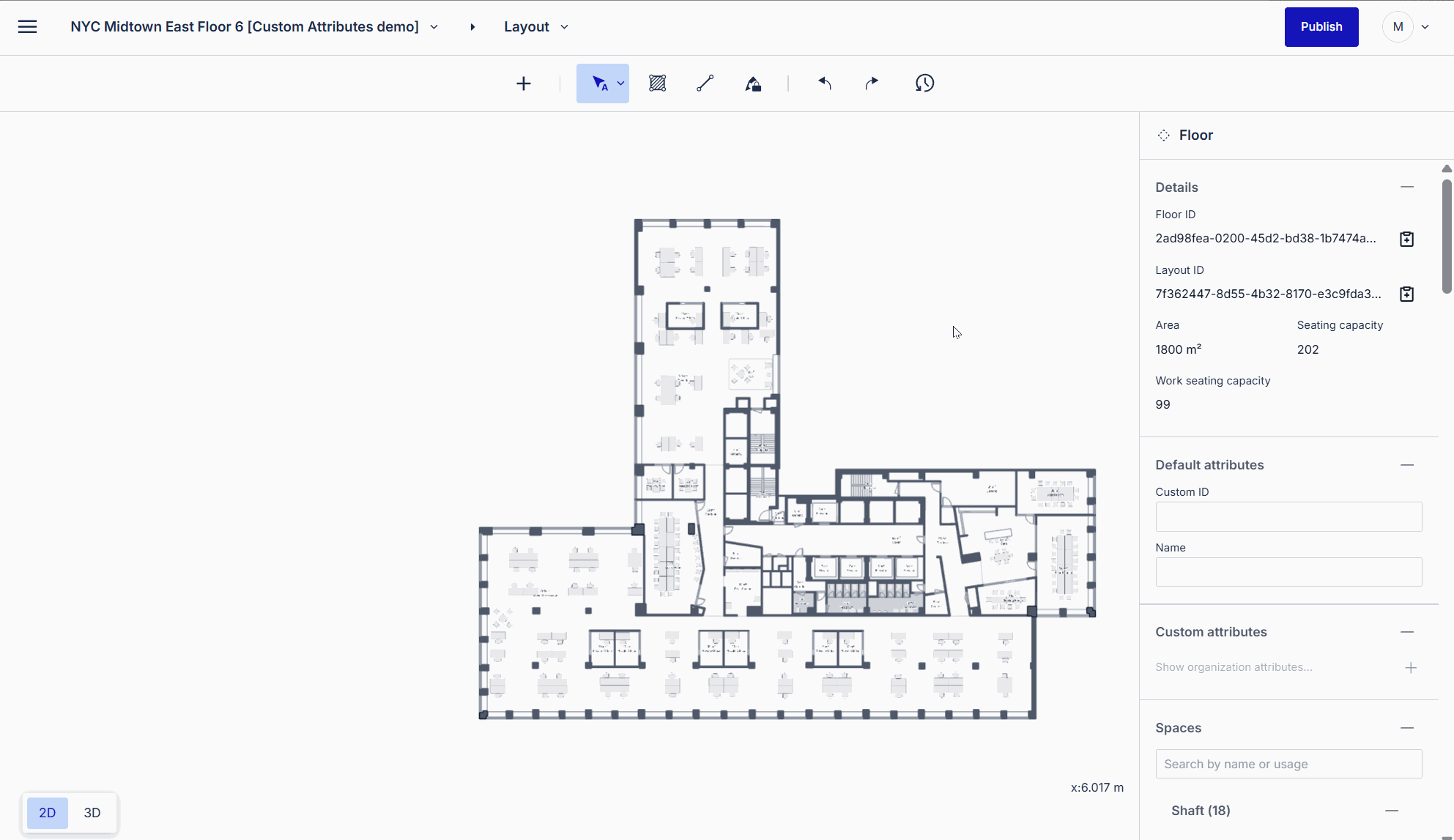Click the breadcrumb arrow separator

[472, 27]
